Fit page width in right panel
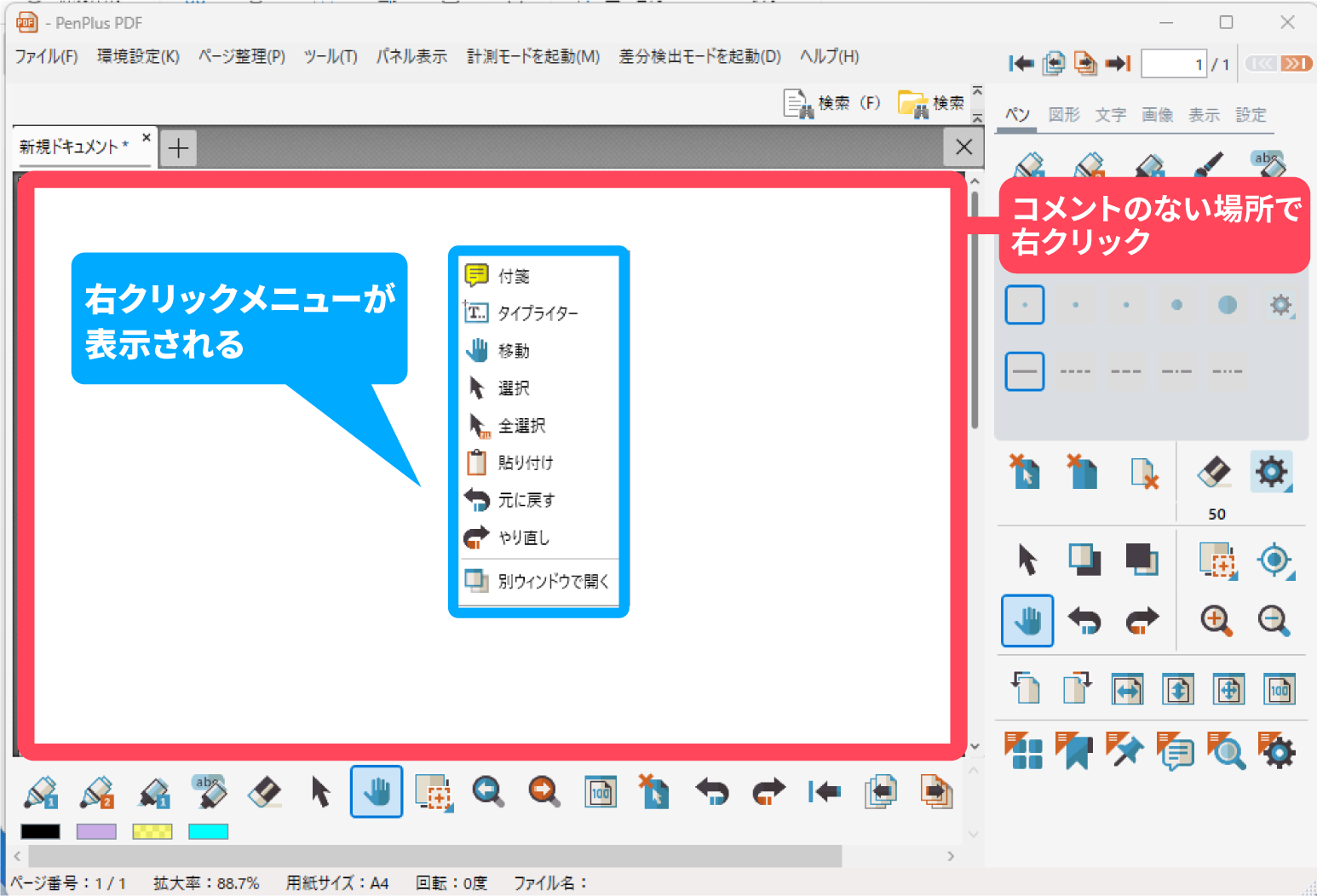 pyautogui.click(x=1128, y=689)
